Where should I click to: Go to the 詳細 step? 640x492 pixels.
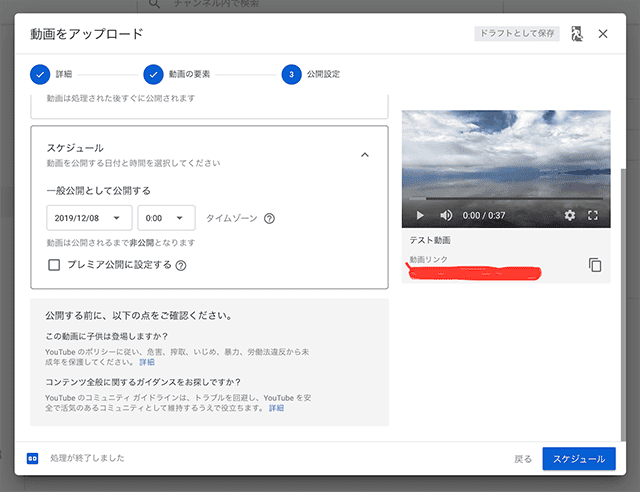52,74
